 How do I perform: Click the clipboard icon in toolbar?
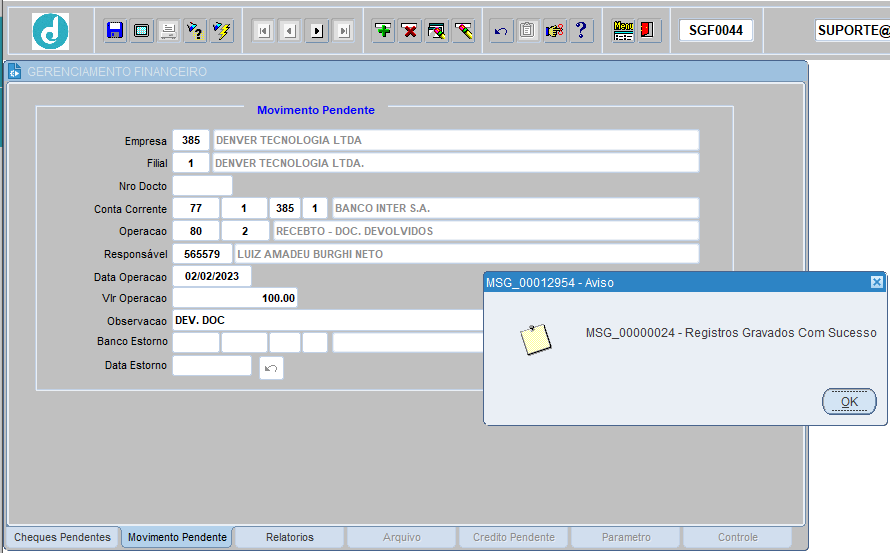527,31
